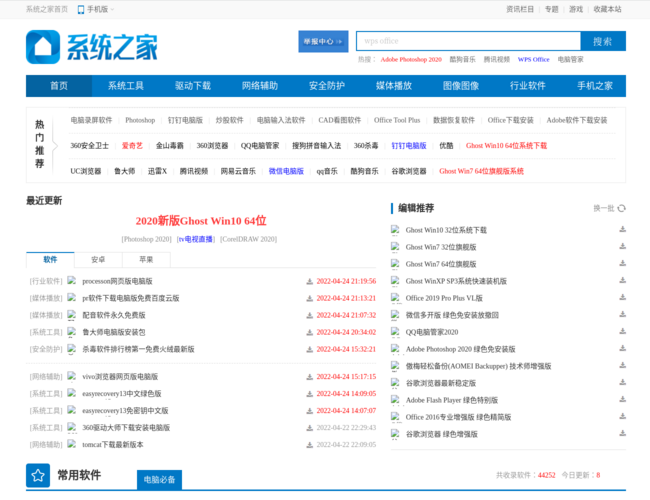The height and width of the screenshot is (500, 650).
Task: Download icon in tomcat下载最新版本 row
Action: (x=309, y=445)
